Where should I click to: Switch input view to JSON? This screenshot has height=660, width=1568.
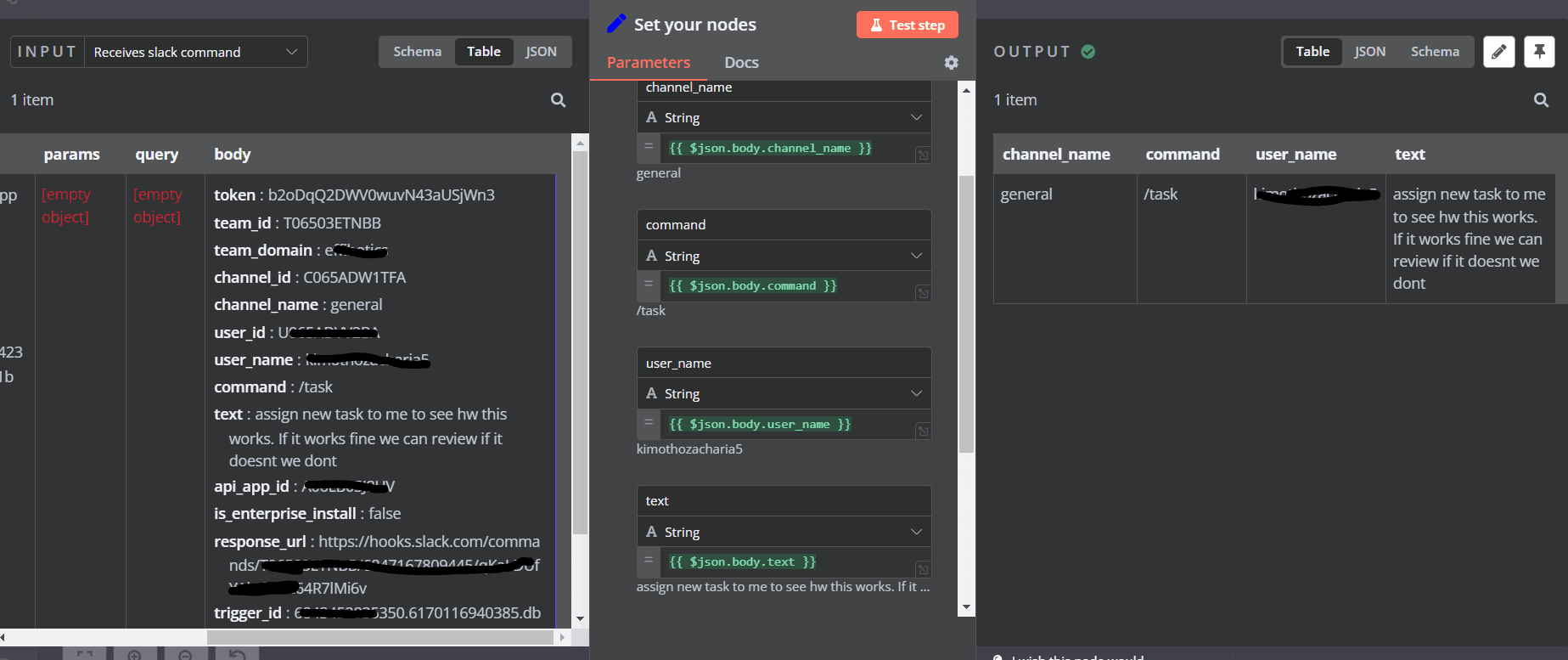coord(541,52)
